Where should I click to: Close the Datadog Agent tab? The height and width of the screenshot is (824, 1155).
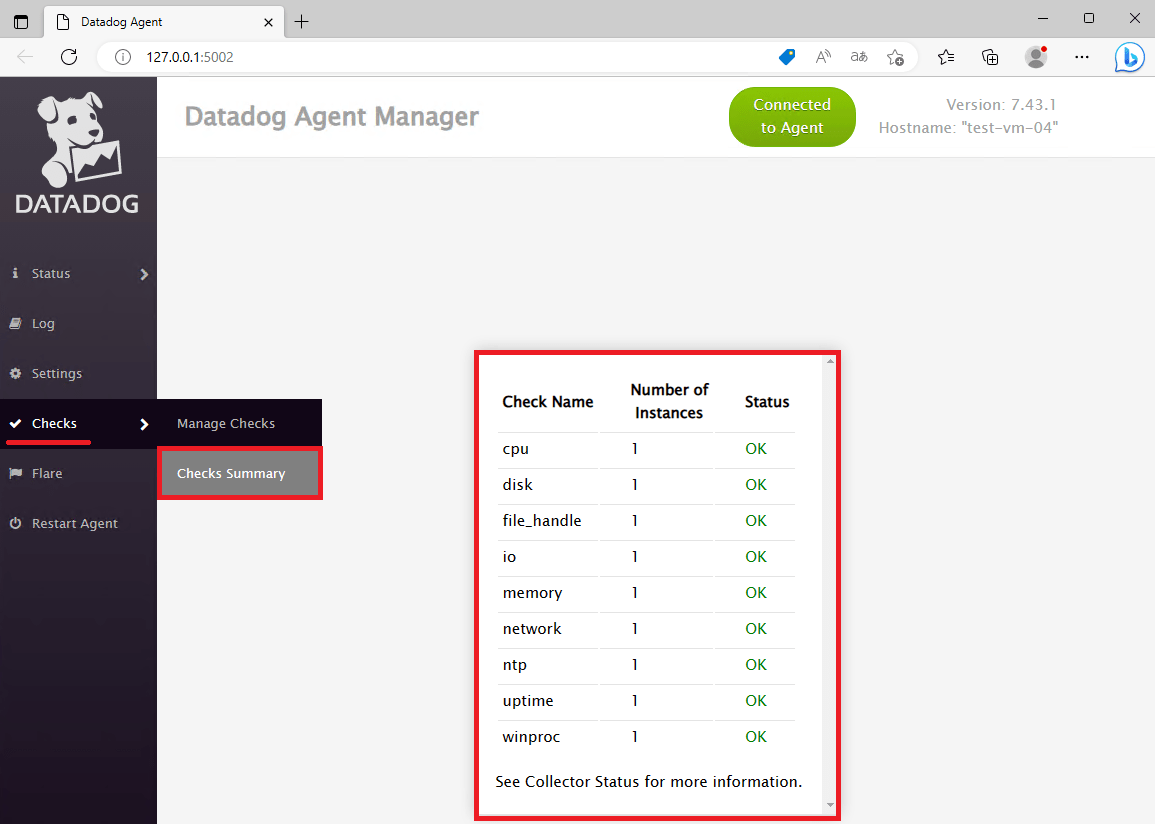pos(268,22)
